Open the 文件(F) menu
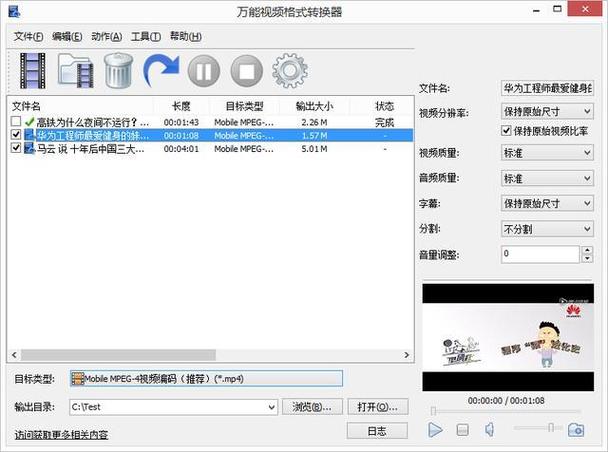This screenshot has width=608, height=452. pos(28,36)
